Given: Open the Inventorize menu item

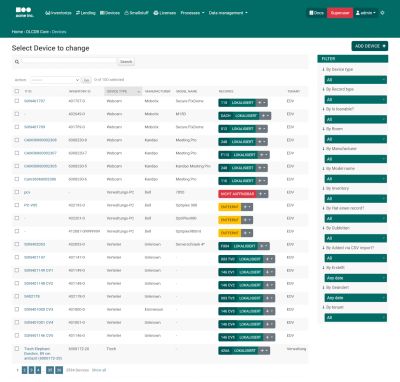Looking at the screenshot, I should (x=58, y=13).
